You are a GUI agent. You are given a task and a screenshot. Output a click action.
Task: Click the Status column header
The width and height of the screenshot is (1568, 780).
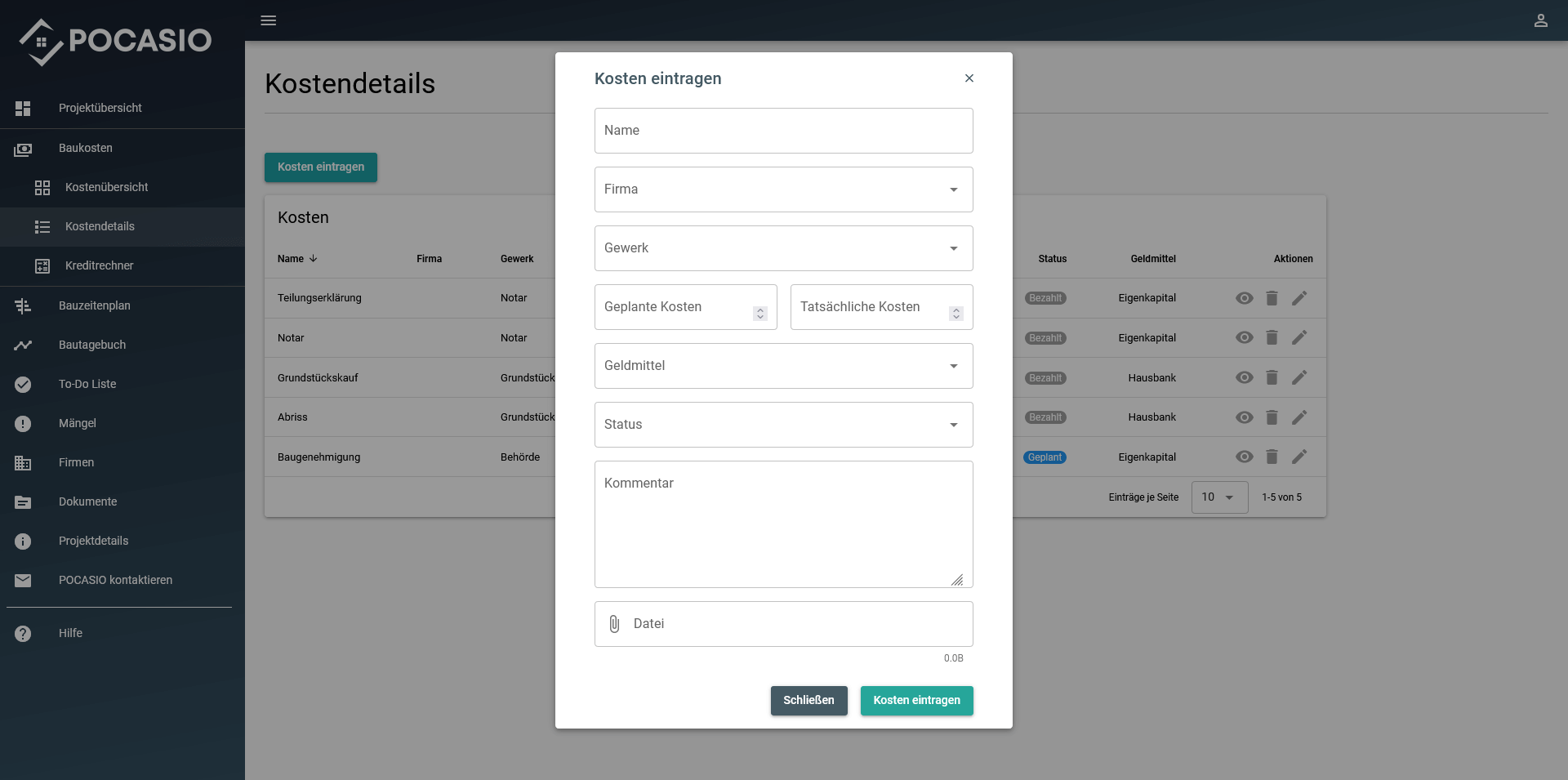pos(1053,259)
